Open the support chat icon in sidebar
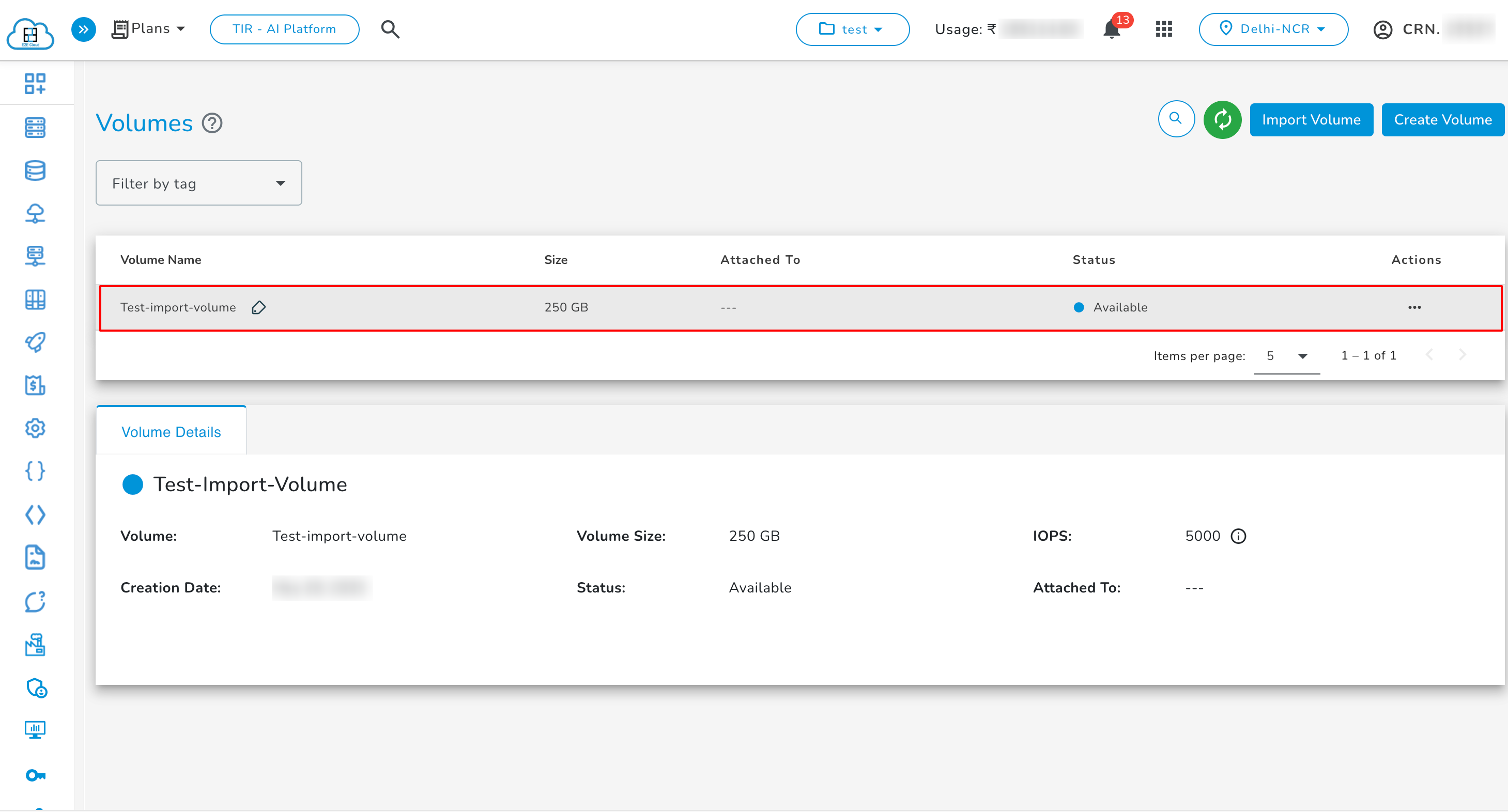The image size is (1508, 812). 35,602
